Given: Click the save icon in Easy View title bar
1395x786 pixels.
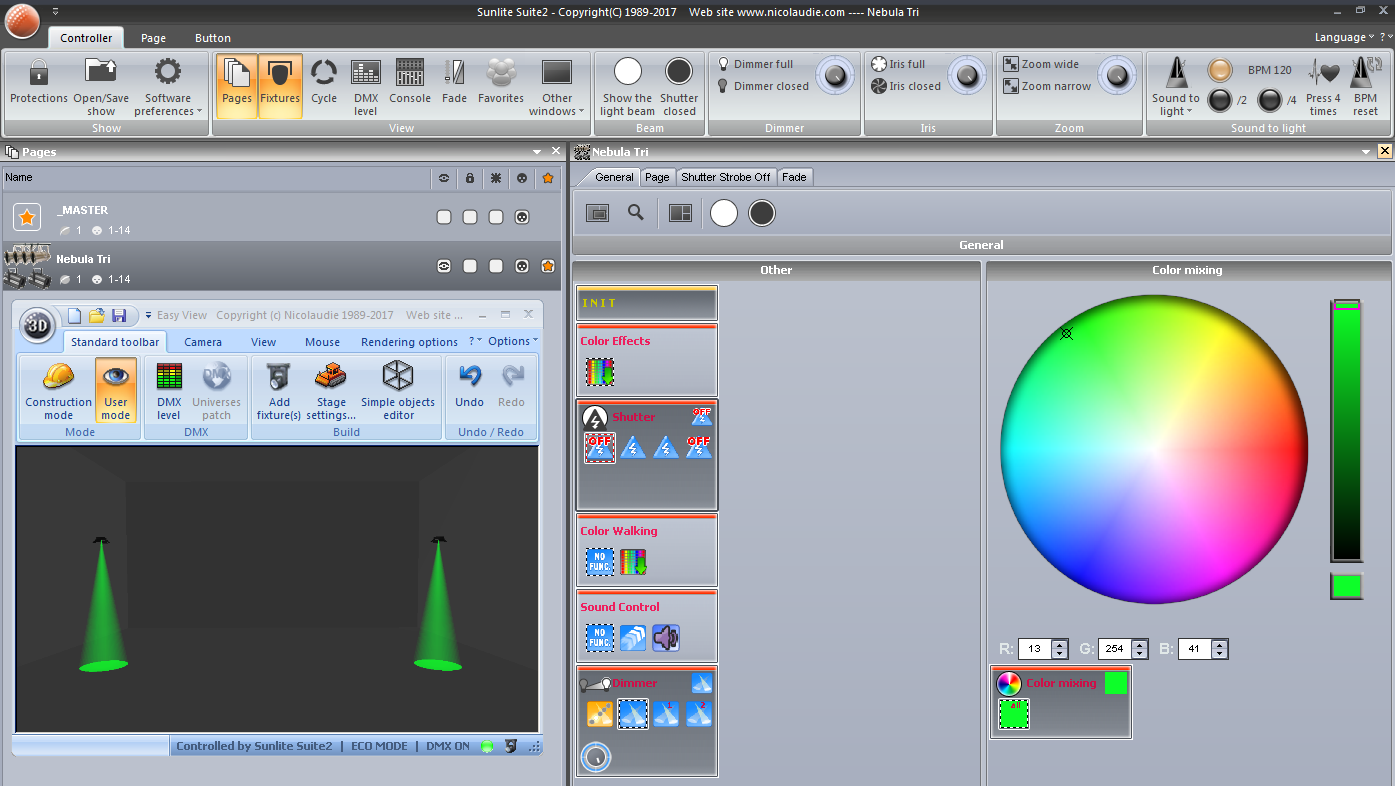Looking at the screenshot, I should pos(119,316).
